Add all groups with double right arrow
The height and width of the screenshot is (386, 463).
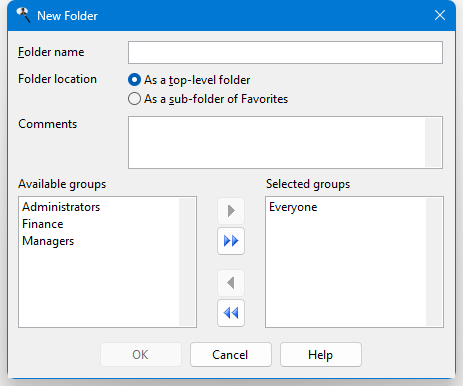coord(231,241)
